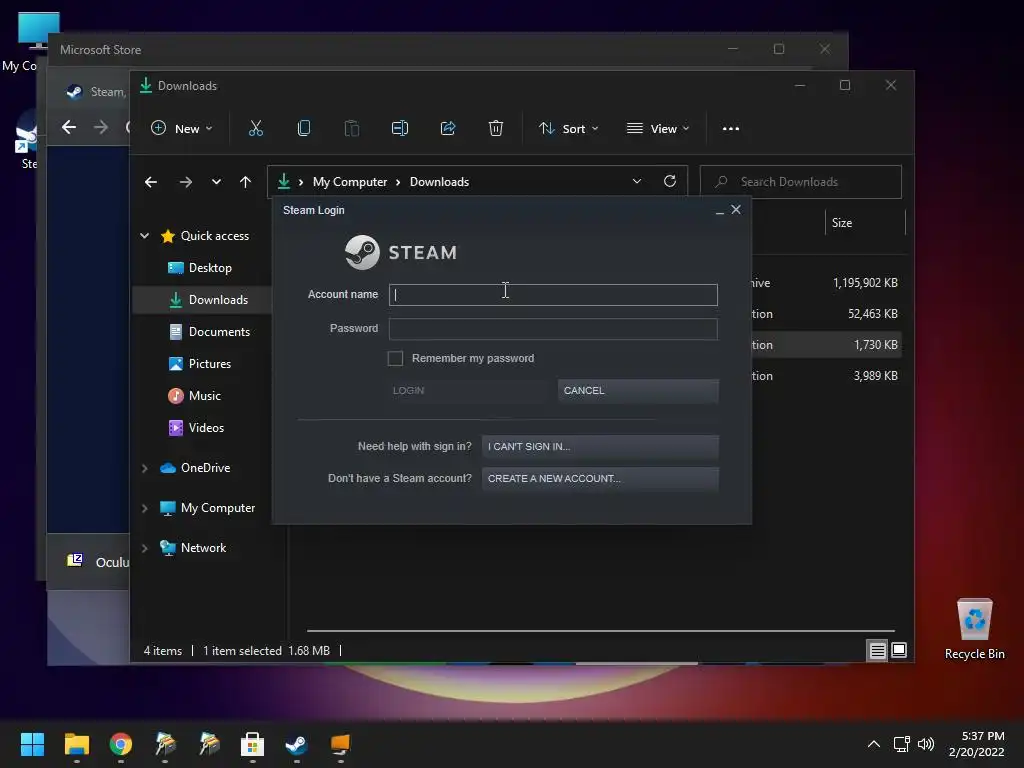
Task: Click the I CAN'T SIGN IN button
Action: [600, 447]
